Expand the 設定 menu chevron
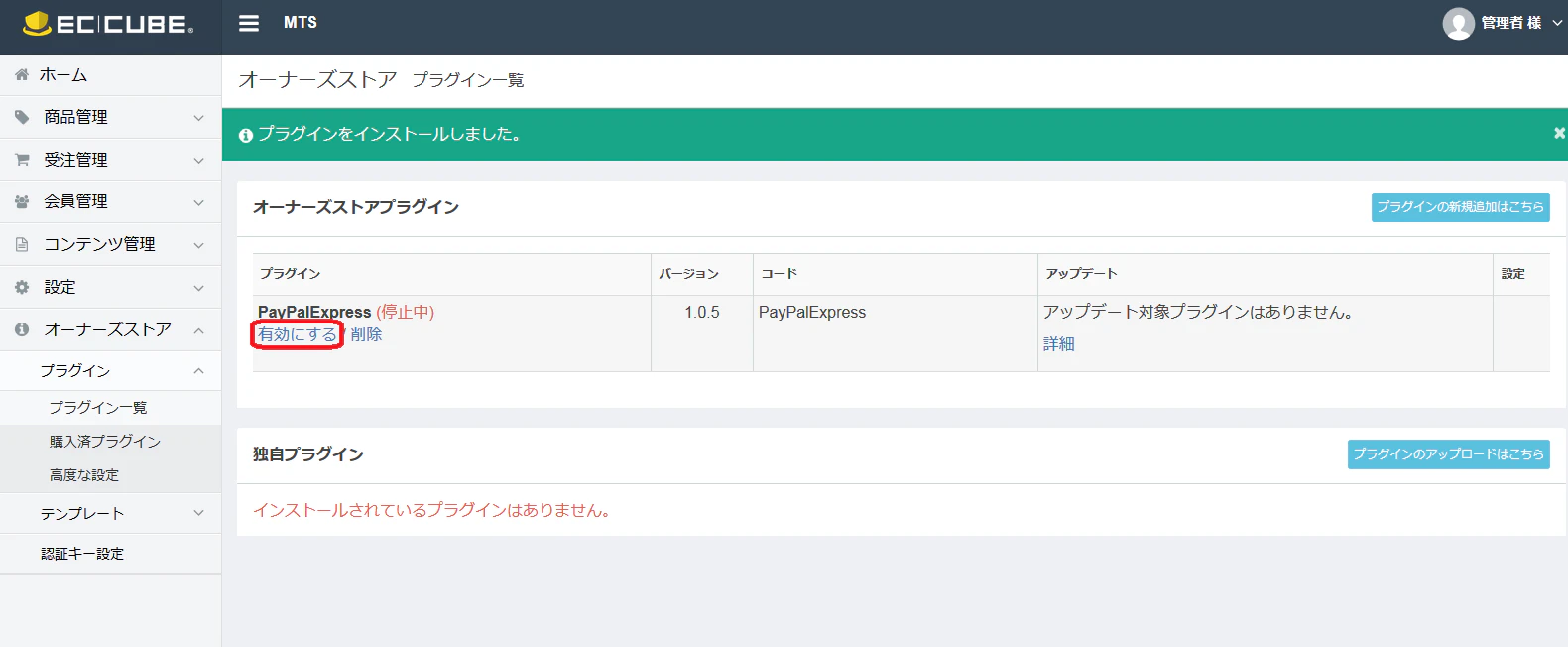Viewport: 1568px width, 647px height. (199, 288)
